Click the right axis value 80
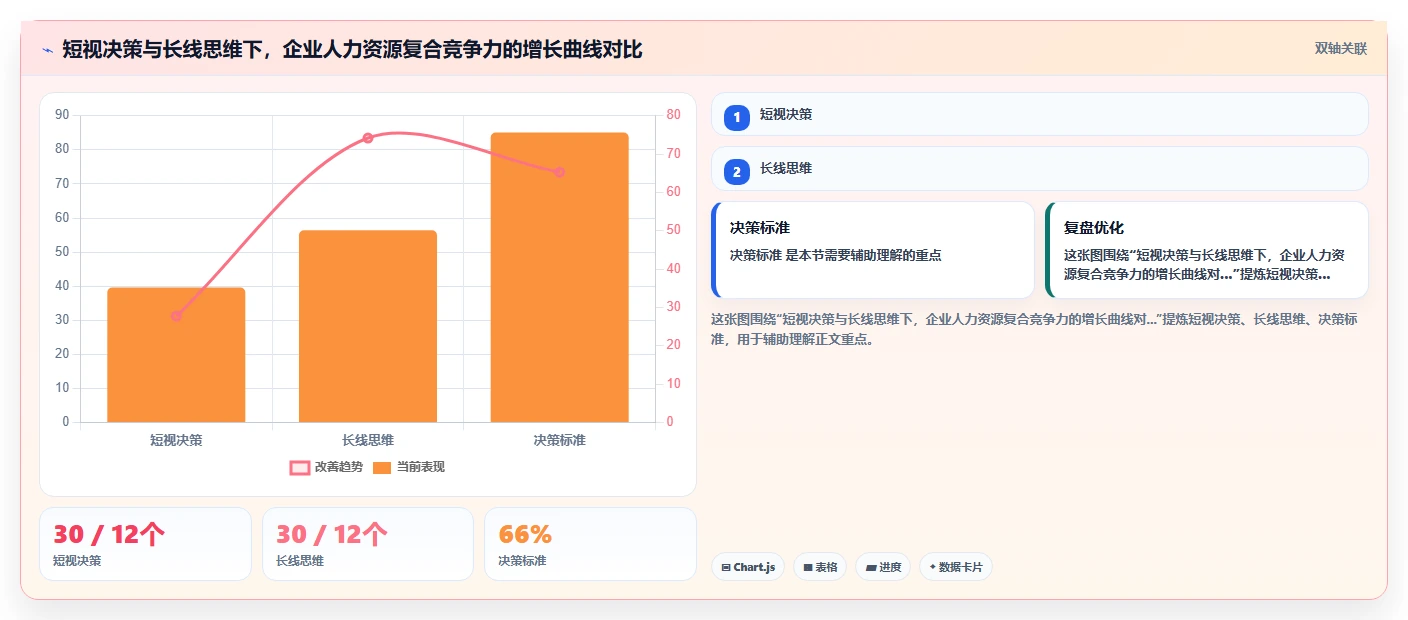The height and width of the screenshot is (620, 1408). [673, 115]
